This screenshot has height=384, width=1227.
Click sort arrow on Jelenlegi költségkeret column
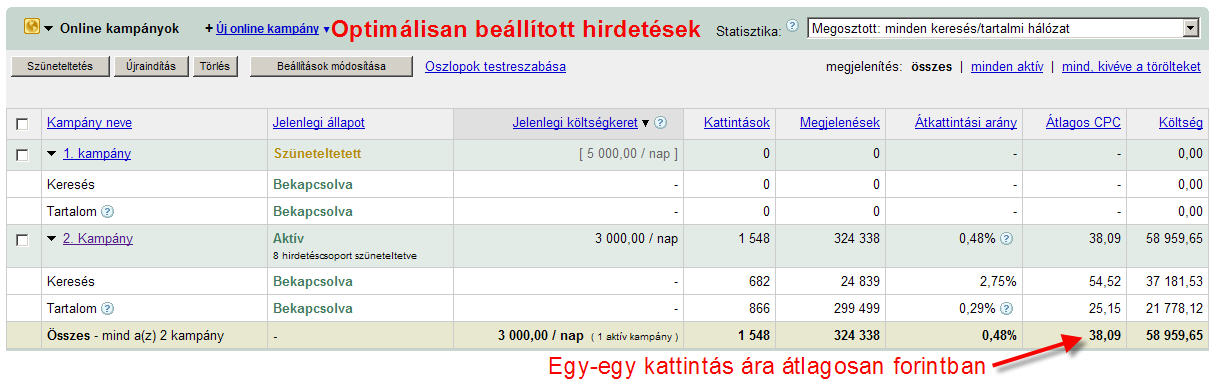[646, 123]
